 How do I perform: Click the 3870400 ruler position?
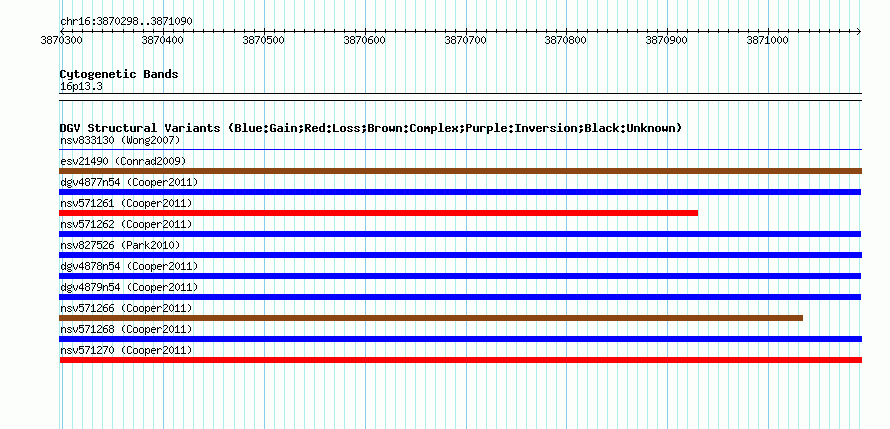tap(162, 41)
